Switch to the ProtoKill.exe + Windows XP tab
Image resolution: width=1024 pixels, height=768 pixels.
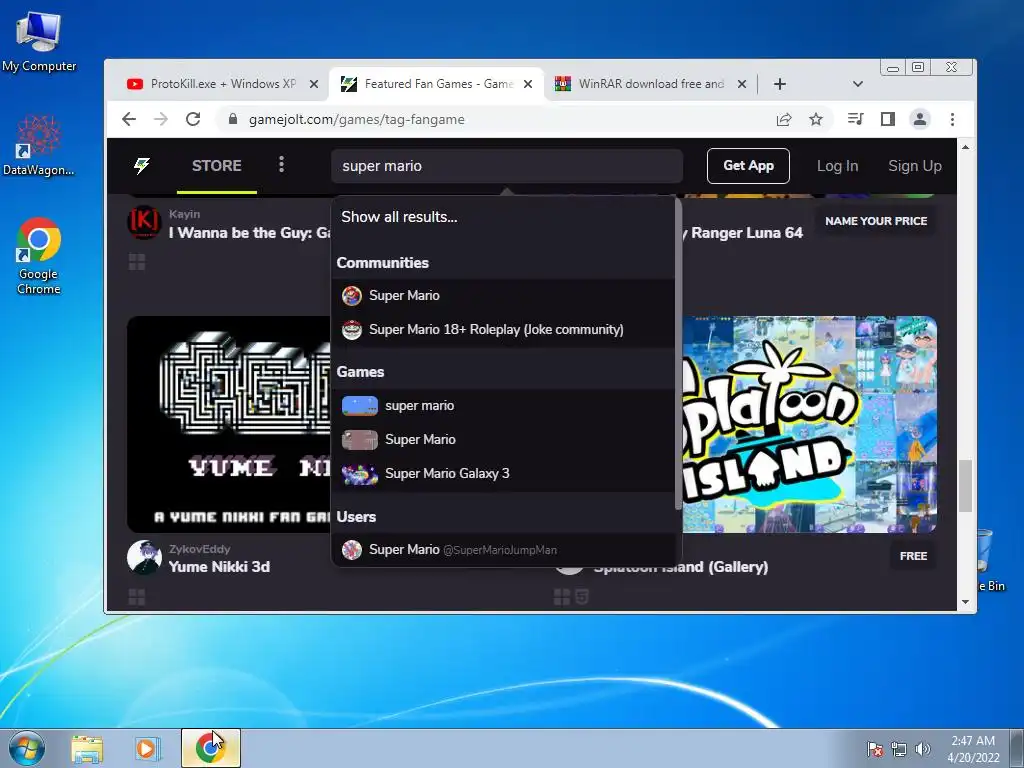point(222,84)
